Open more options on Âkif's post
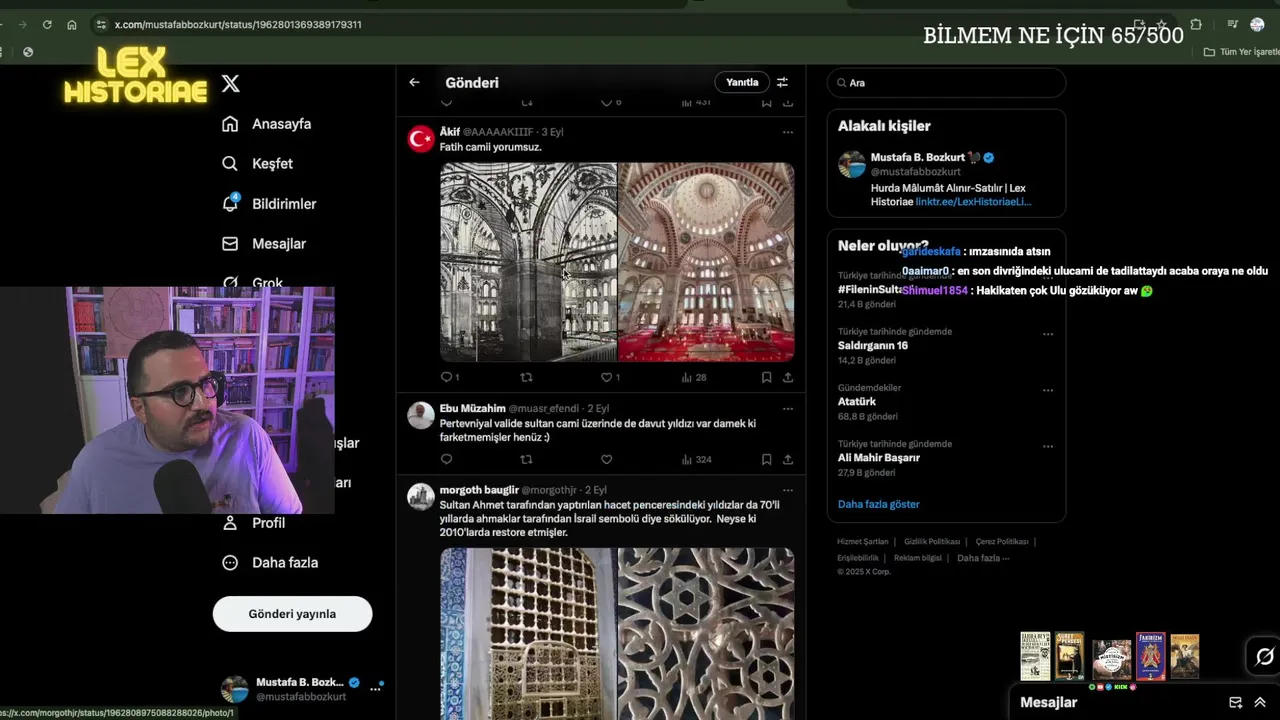The height and width of the screenshot is (720, 1280). point(788,132)
